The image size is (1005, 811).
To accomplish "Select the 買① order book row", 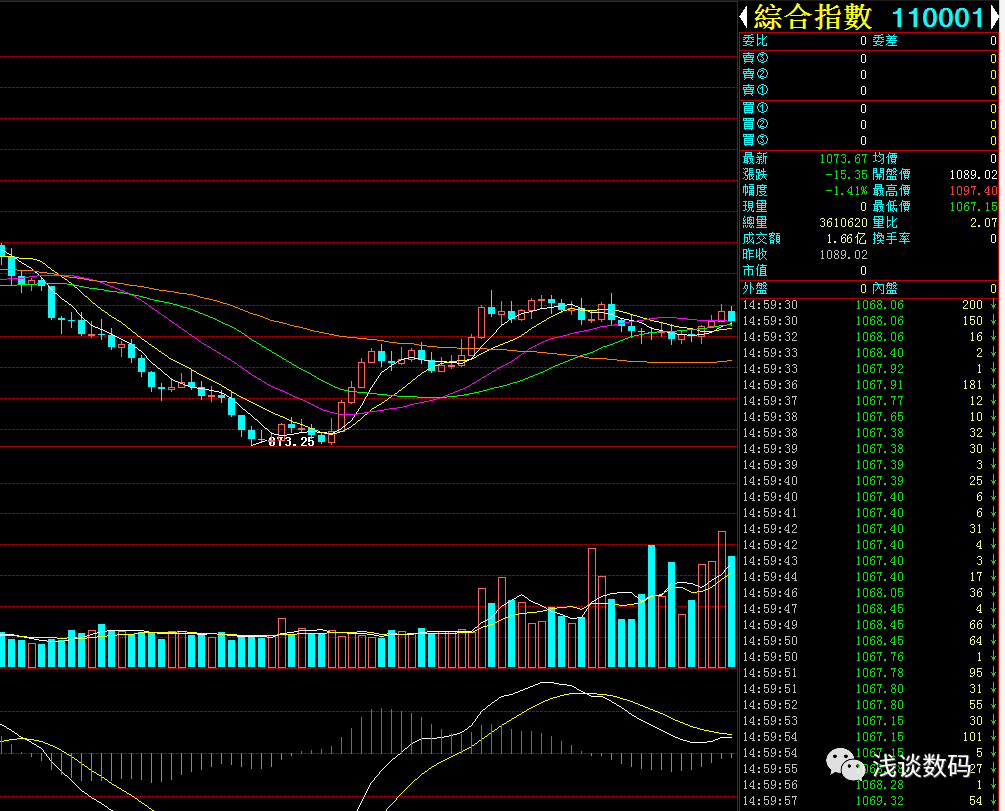I will 869,108.
